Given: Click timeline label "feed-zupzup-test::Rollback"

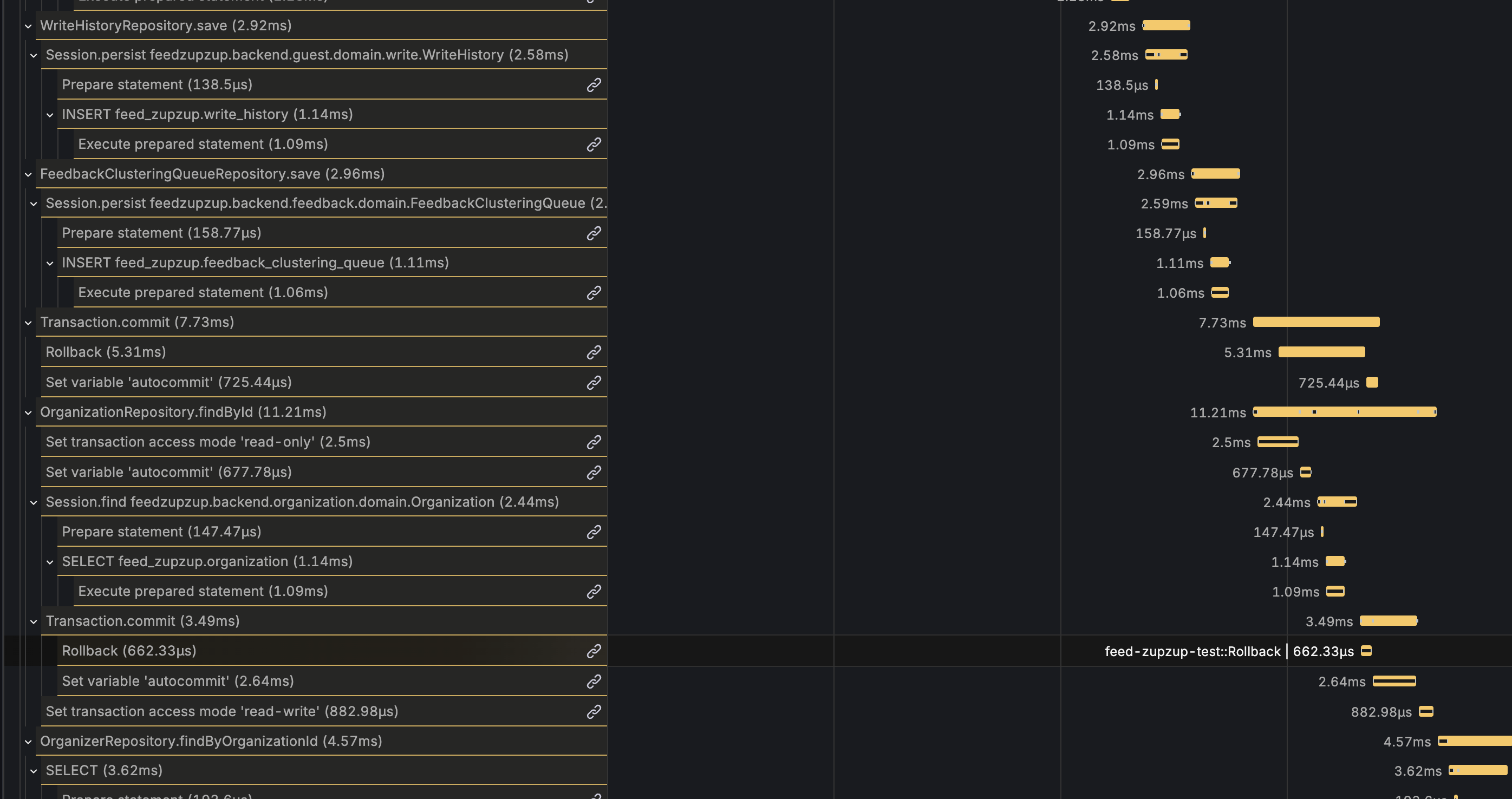Looking at the screenshot, I should point(1192,651).
